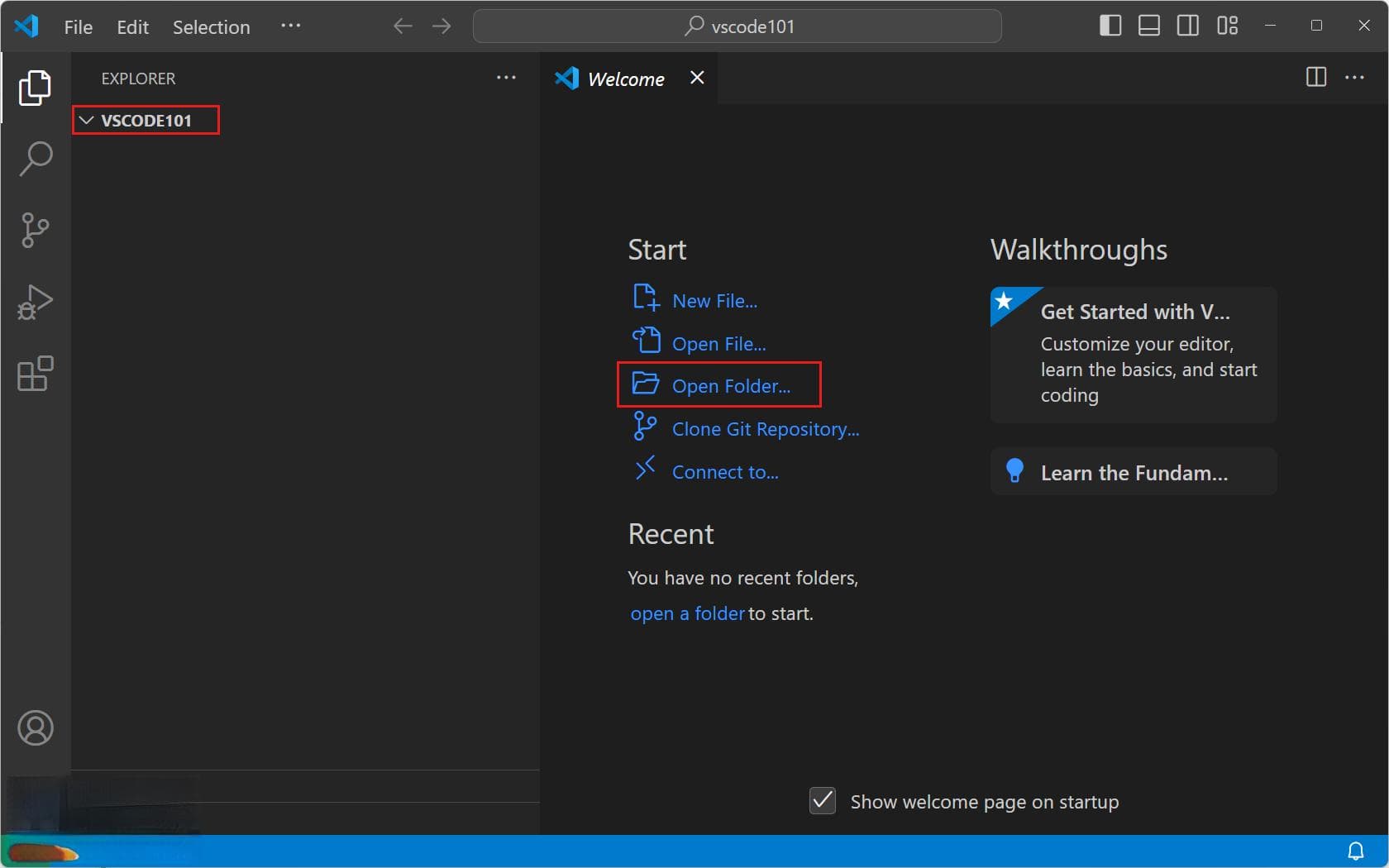Open editor More Actions ellipsis

pos(1354,78)
